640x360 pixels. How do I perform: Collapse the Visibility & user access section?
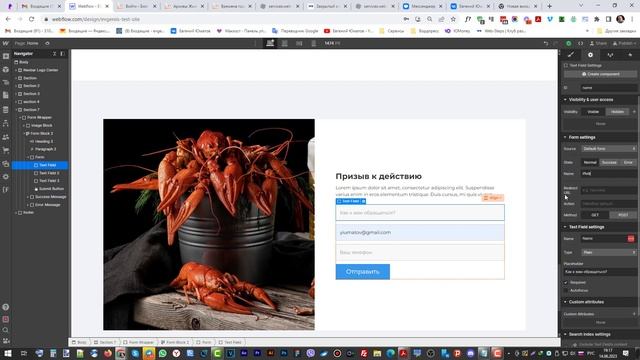(566, 100)
